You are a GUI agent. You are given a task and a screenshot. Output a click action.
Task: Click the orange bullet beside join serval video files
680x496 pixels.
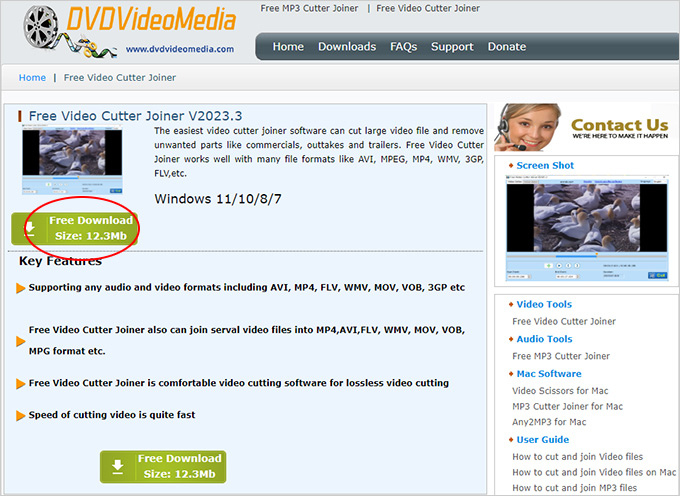[x=20, y=341]
